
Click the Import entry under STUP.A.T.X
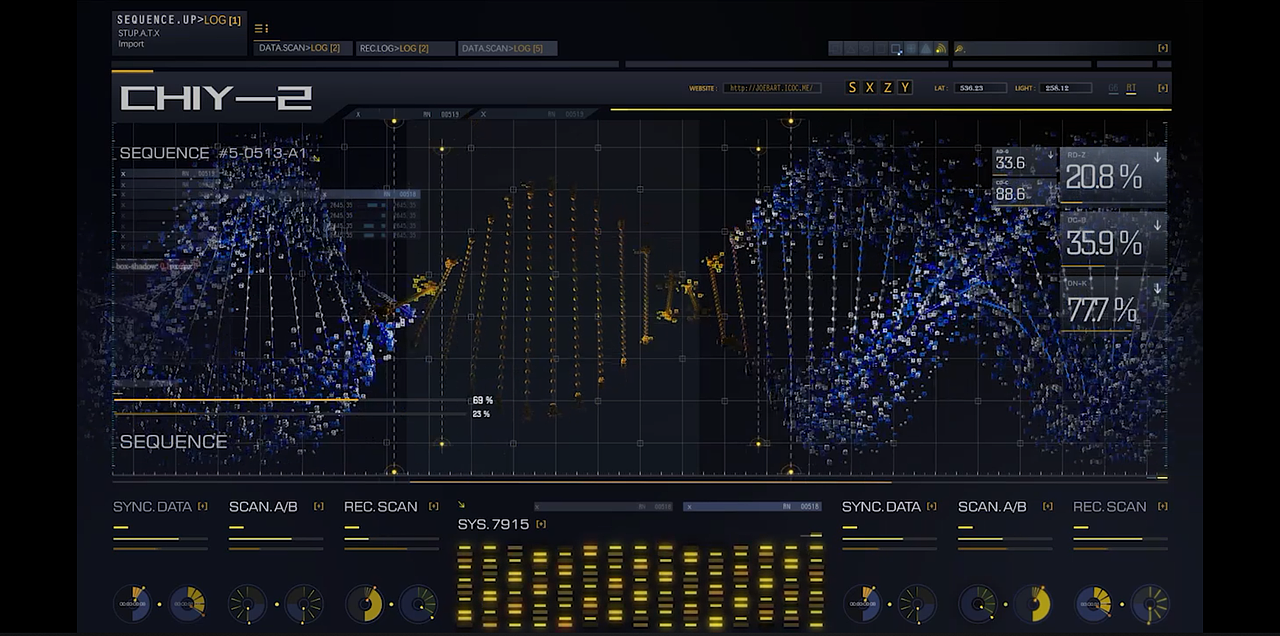[131, 44]
